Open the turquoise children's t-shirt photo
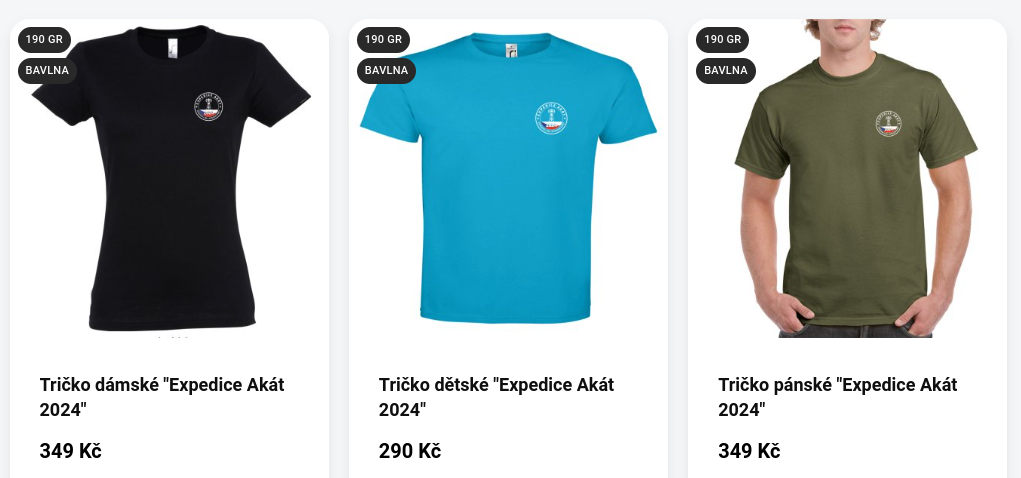 coord(509,178)
